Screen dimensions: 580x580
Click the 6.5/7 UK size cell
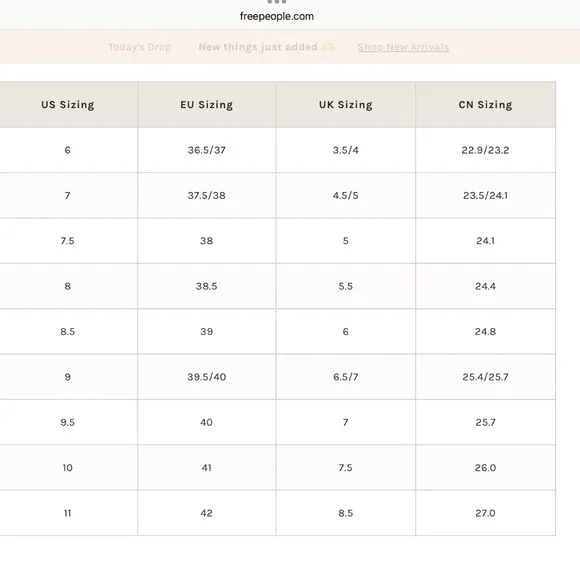tap(345, 377)
